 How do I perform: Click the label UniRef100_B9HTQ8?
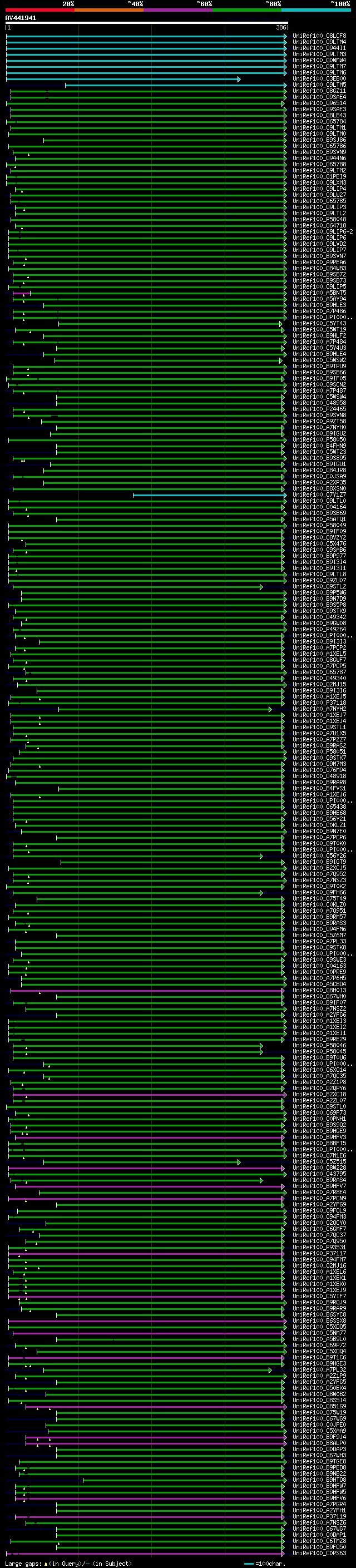click(x=319, y=1480)
